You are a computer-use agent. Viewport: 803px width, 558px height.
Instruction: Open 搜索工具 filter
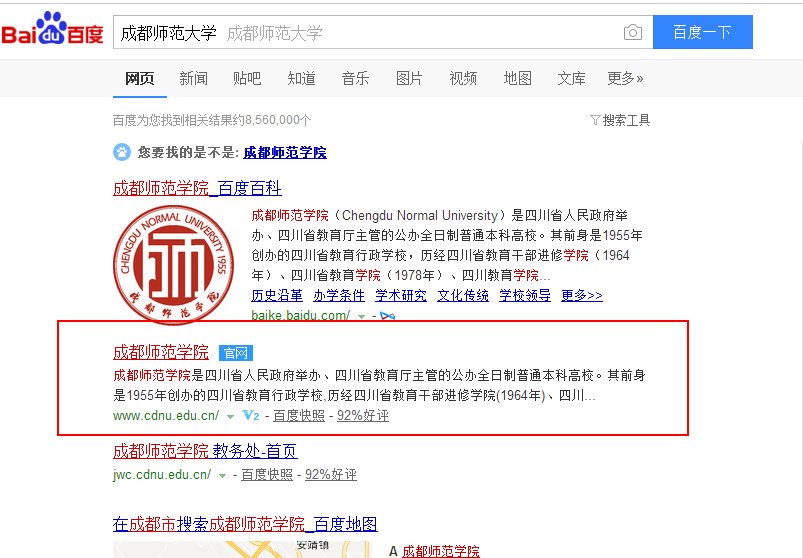point(626,120)
